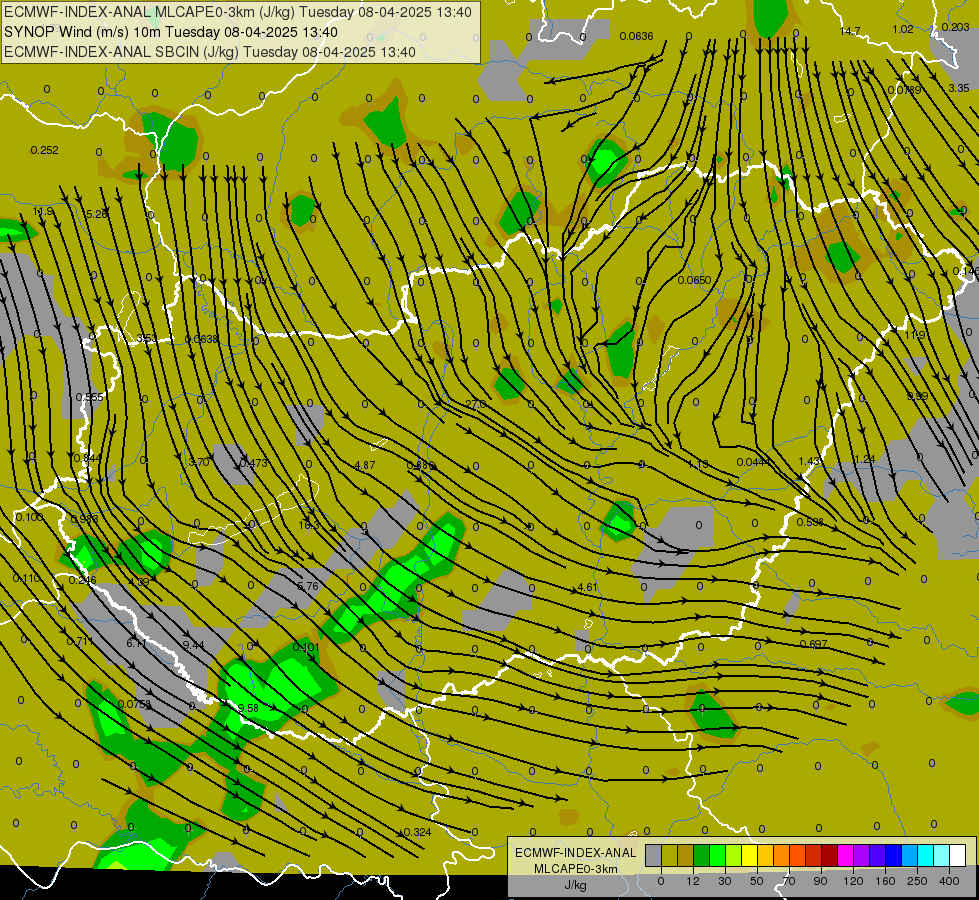Click the map value 5.76
Screen dimensions: 979x900
pos(308,586)
